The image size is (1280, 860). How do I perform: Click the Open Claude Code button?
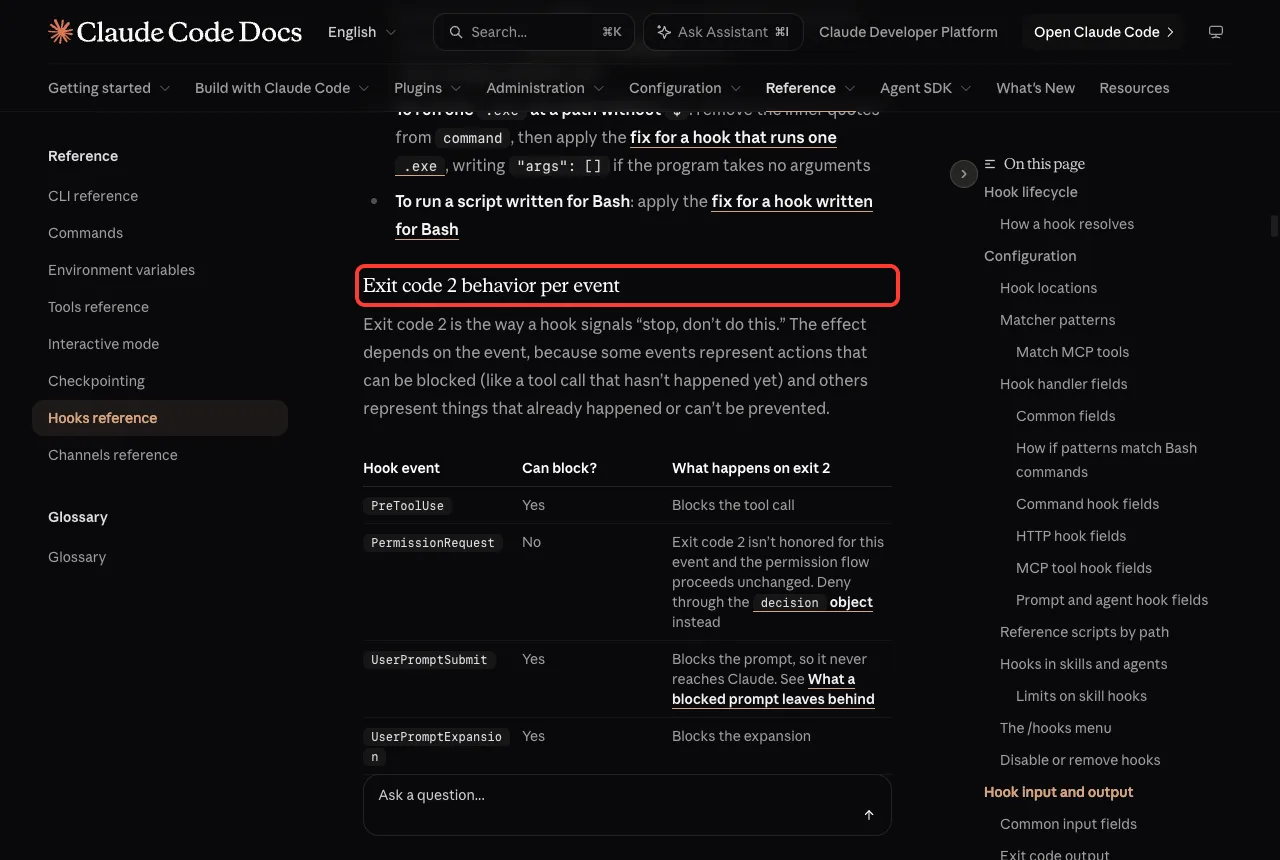pyautogui.click(x=1103, y=32)
